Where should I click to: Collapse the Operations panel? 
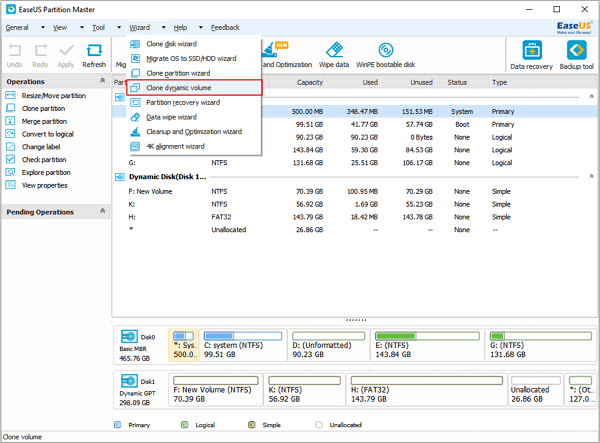(102, 80)
